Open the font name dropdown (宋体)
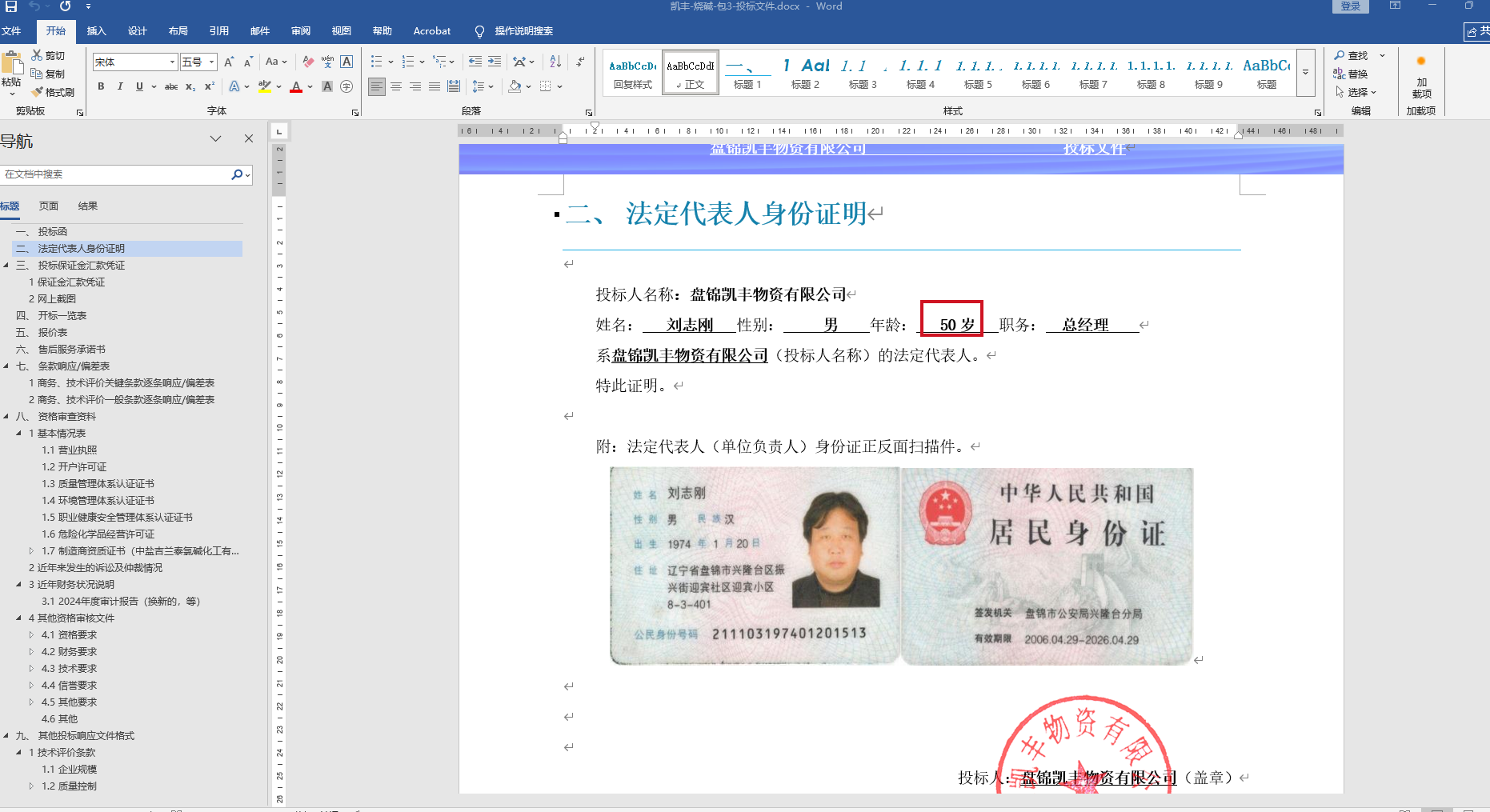 click(172, 62)
